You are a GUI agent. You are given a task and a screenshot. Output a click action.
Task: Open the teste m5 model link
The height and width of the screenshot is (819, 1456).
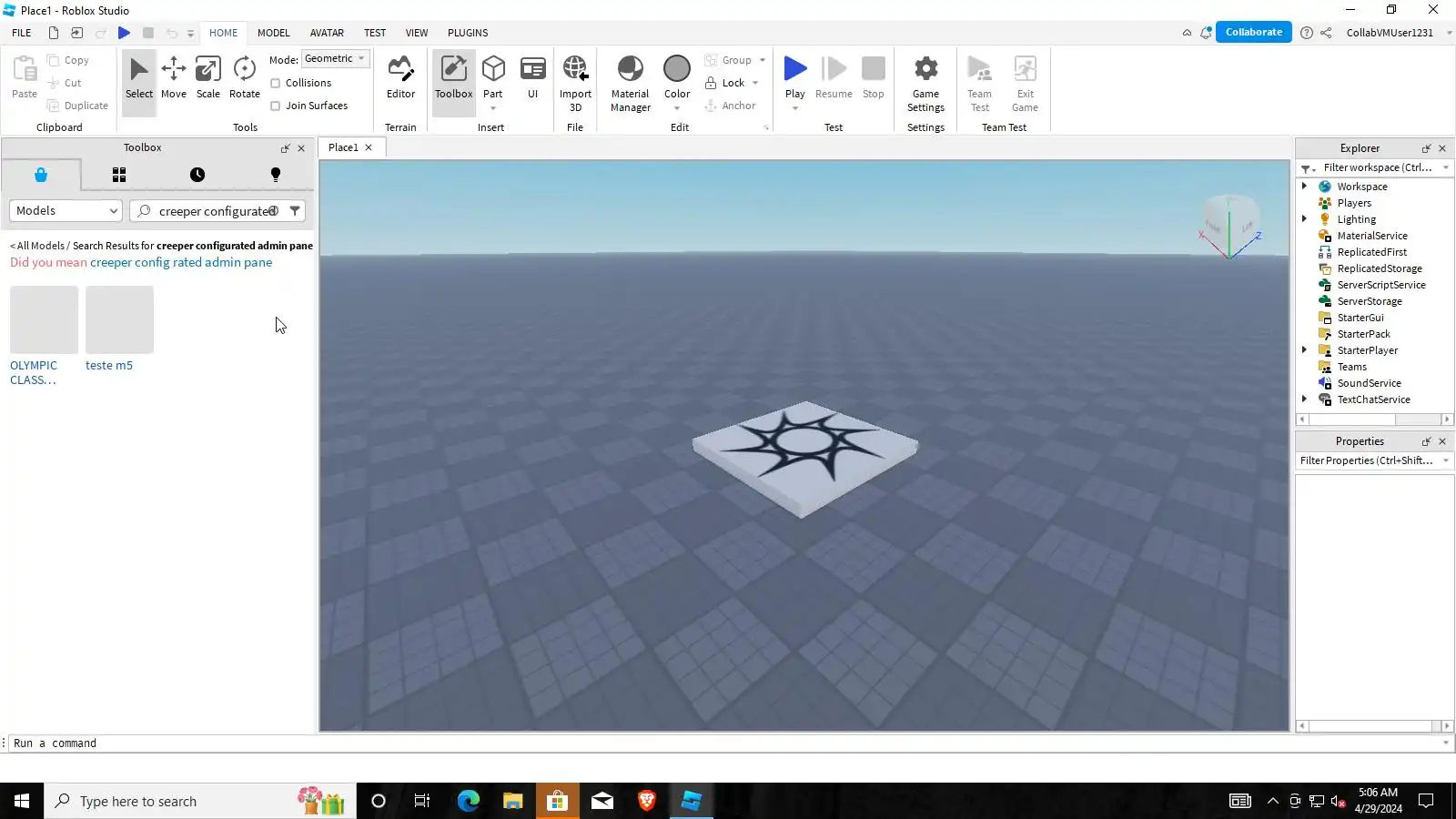[x=109, y=366]
